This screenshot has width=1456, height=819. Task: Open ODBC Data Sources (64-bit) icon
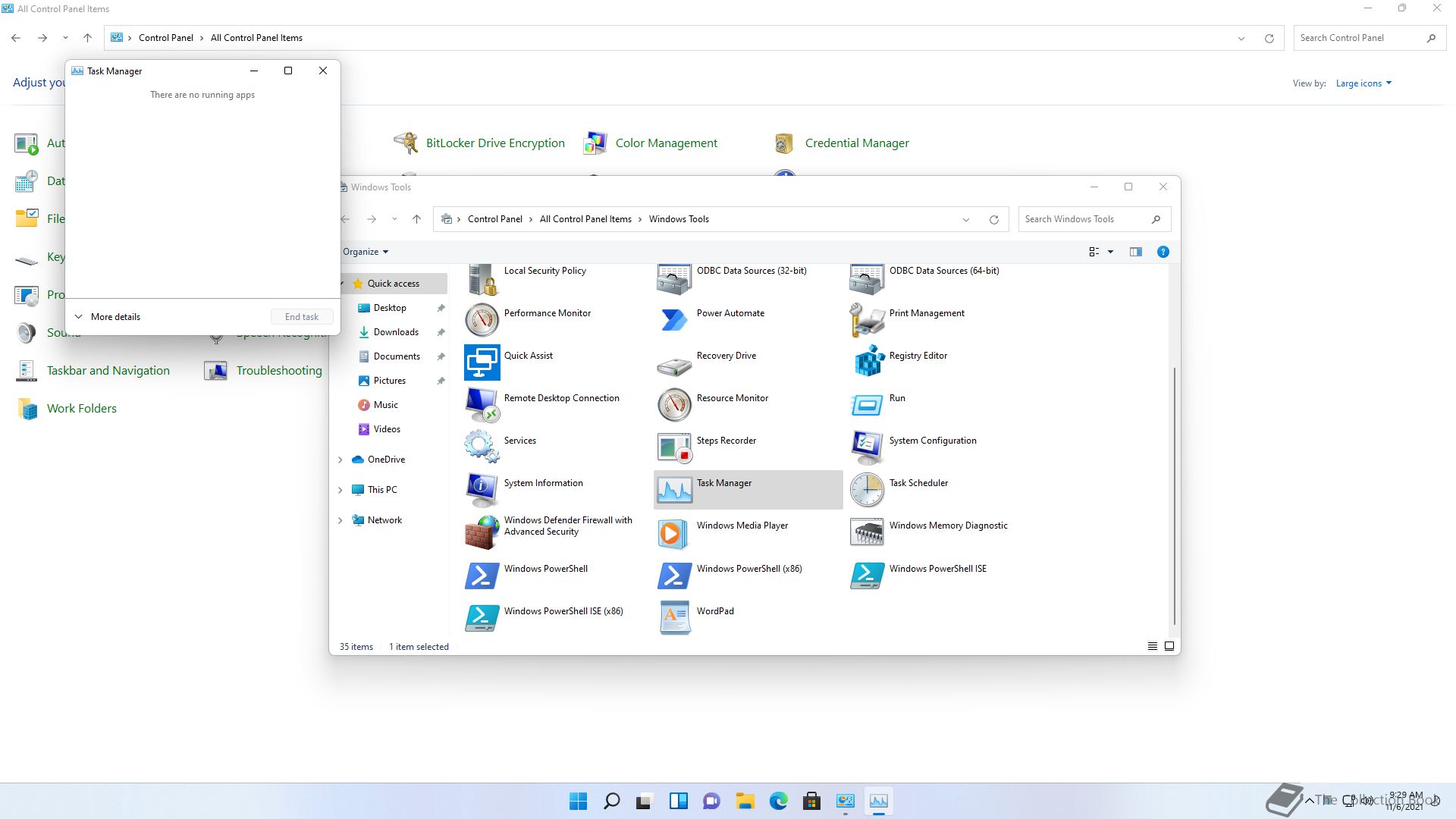pyautogui.click(x=868, y=279)
